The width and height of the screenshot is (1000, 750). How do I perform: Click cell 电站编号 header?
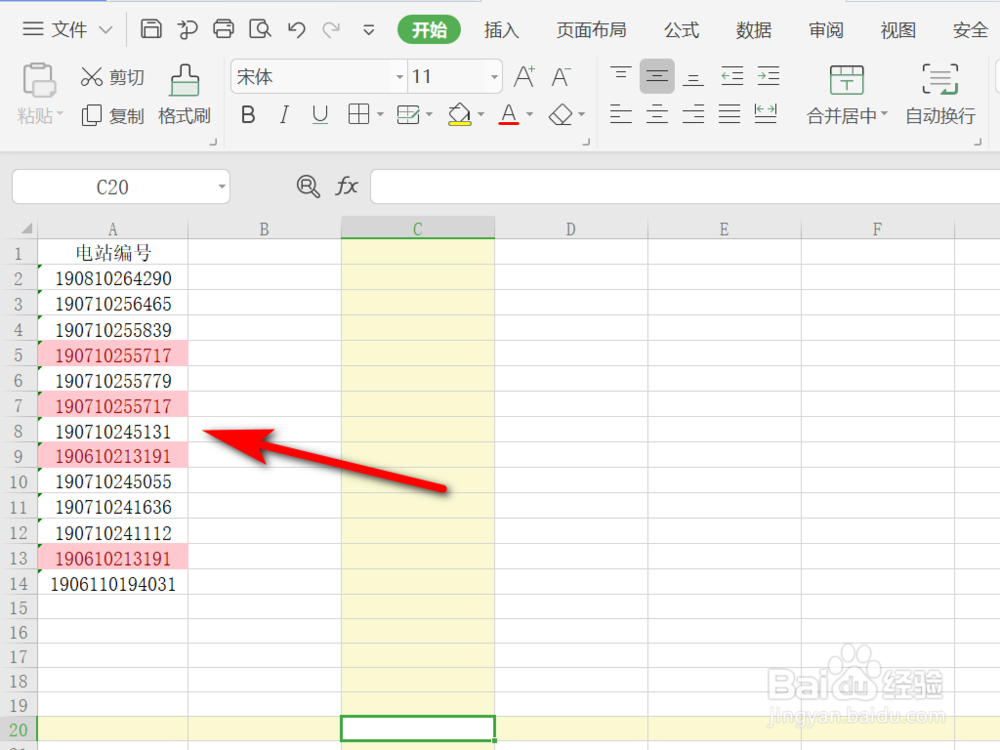113,253
